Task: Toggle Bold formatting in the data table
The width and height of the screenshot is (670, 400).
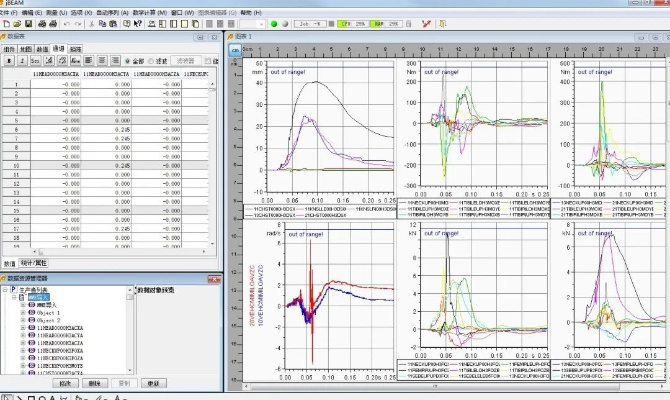Action: pyautogui.click(x=9, y=61)
